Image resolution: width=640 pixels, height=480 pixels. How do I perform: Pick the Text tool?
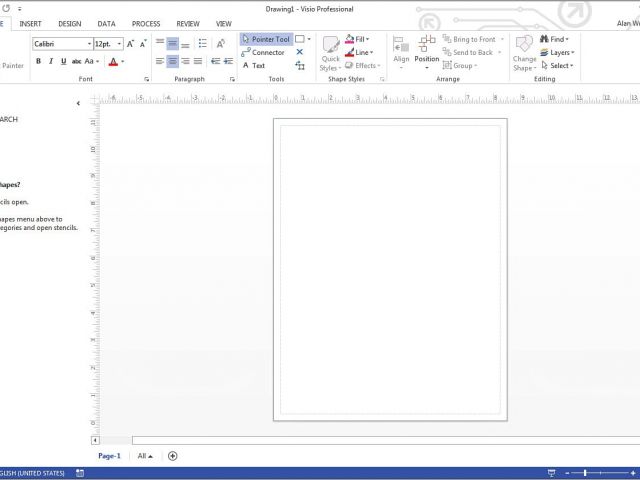(253, 66)
